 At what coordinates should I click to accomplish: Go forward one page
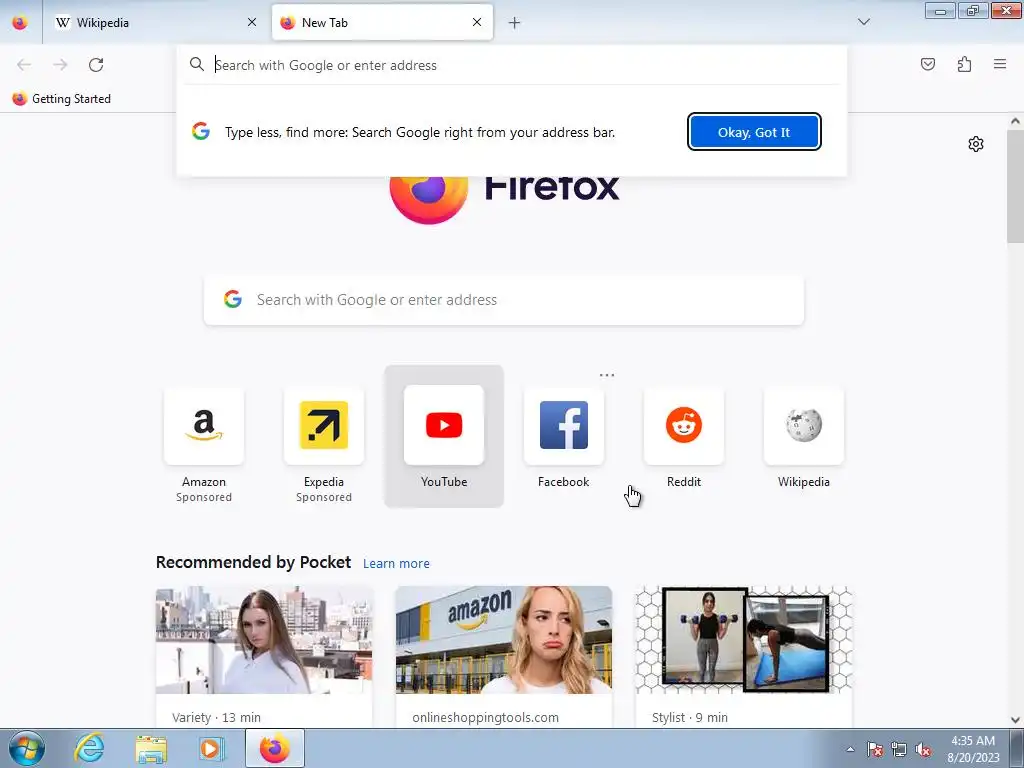[x=60, y=65]
